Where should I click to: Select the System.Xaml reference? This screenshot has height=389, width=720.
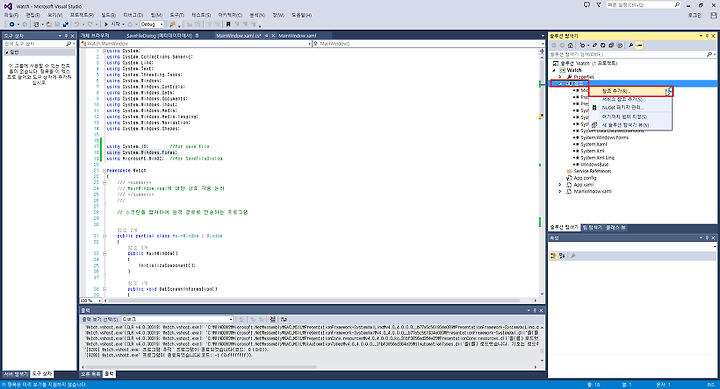pos(593,144)
